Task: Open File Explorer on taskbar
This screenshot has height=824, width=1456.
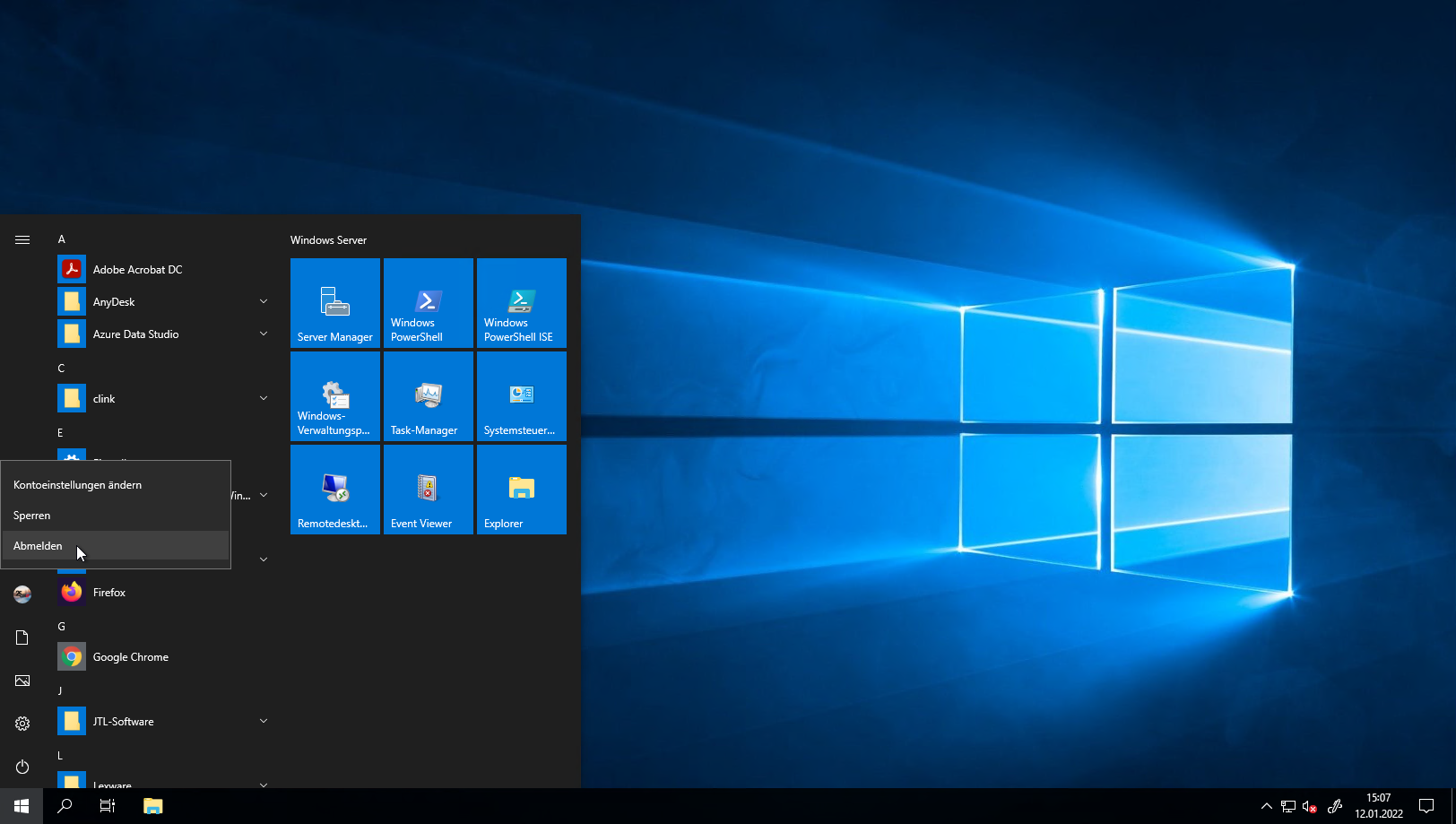Action: click(153, 806)
